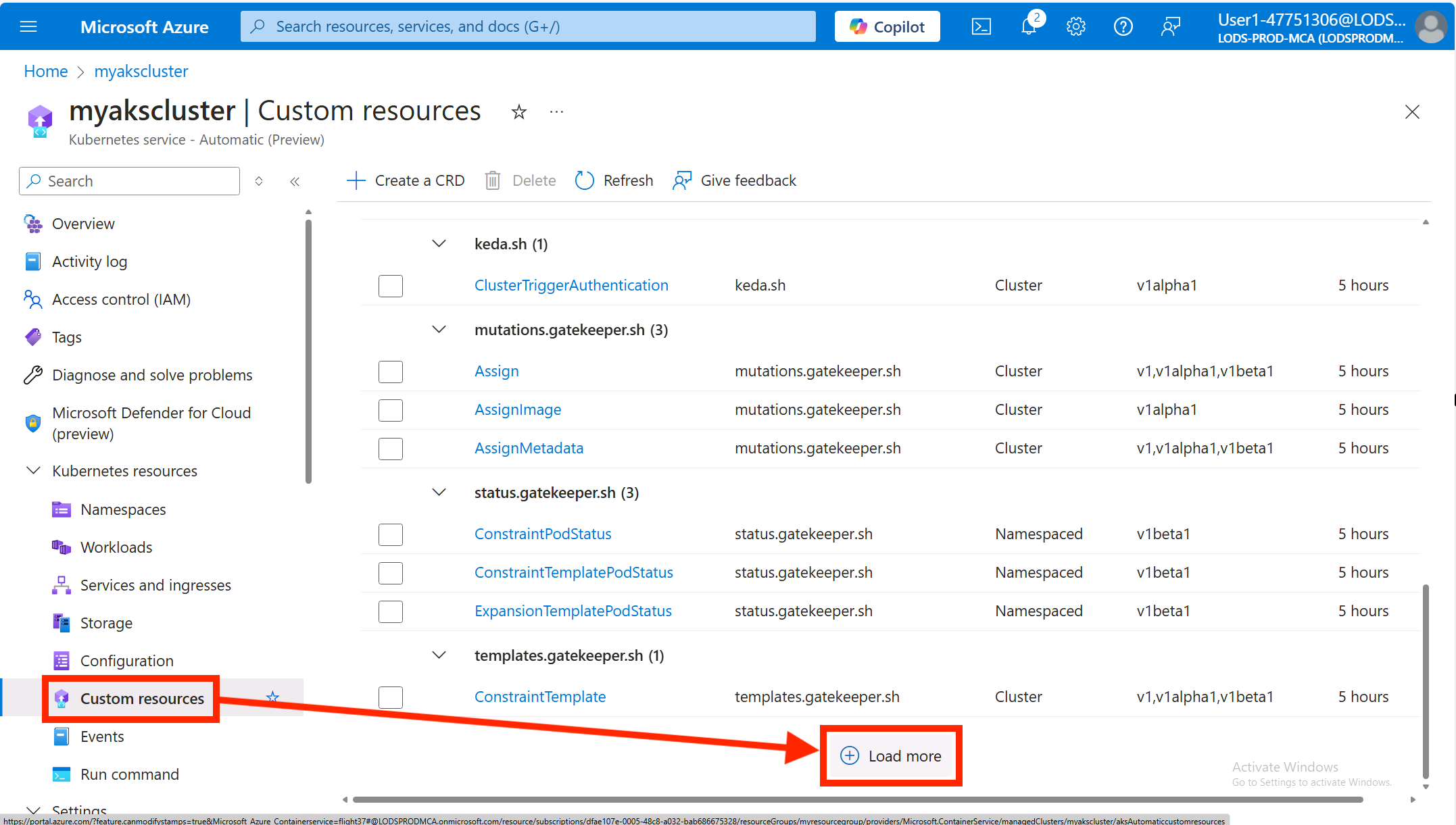Collapse the keda.sh group
The height and width of the screenshot is (825, 1456).
(x=439, y=244)
